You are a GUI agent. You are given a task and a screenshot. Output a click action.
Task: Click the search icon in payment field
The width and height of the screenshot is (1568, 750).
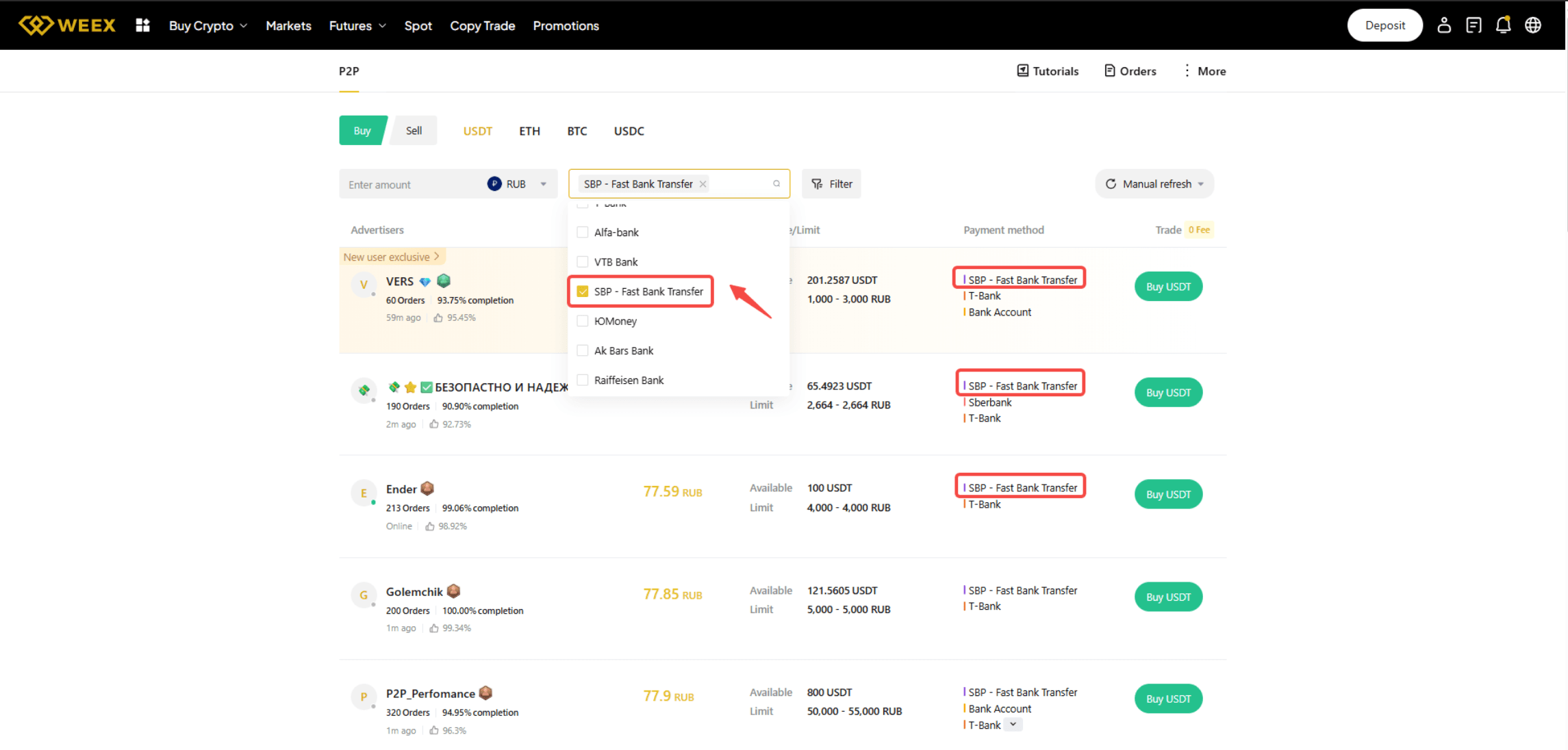[x=776, y=183]
